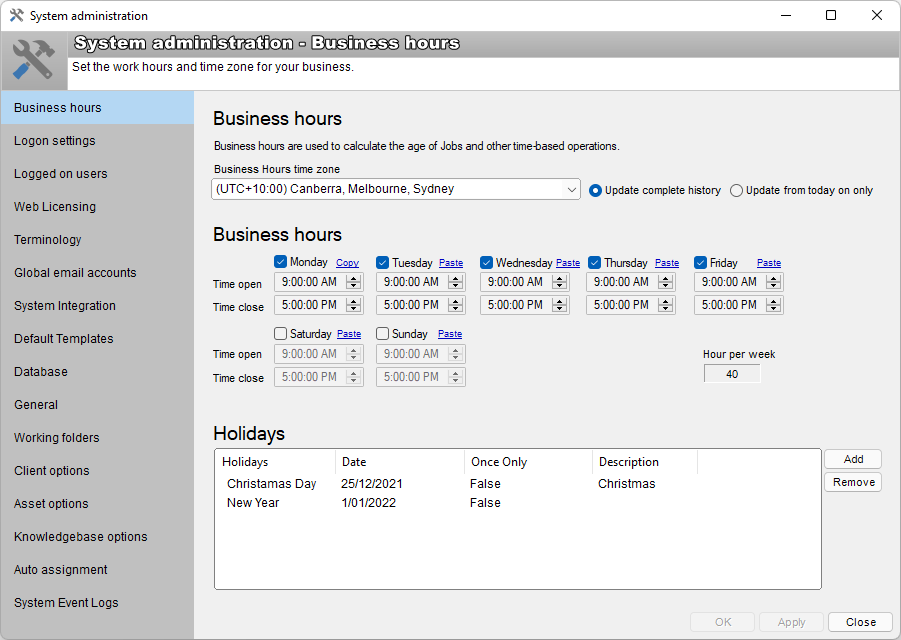Screen dimensions: 901x640
Task: Click Monday time open spinner arrows
Action: click(354, 282)
